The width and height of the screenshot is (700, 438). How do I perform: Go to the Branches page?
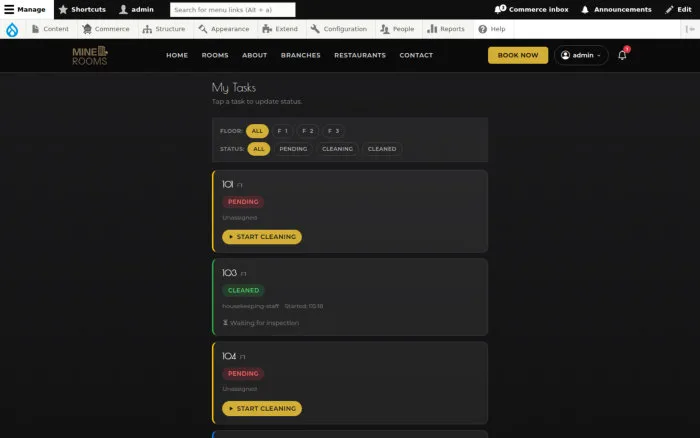point(300,55)
